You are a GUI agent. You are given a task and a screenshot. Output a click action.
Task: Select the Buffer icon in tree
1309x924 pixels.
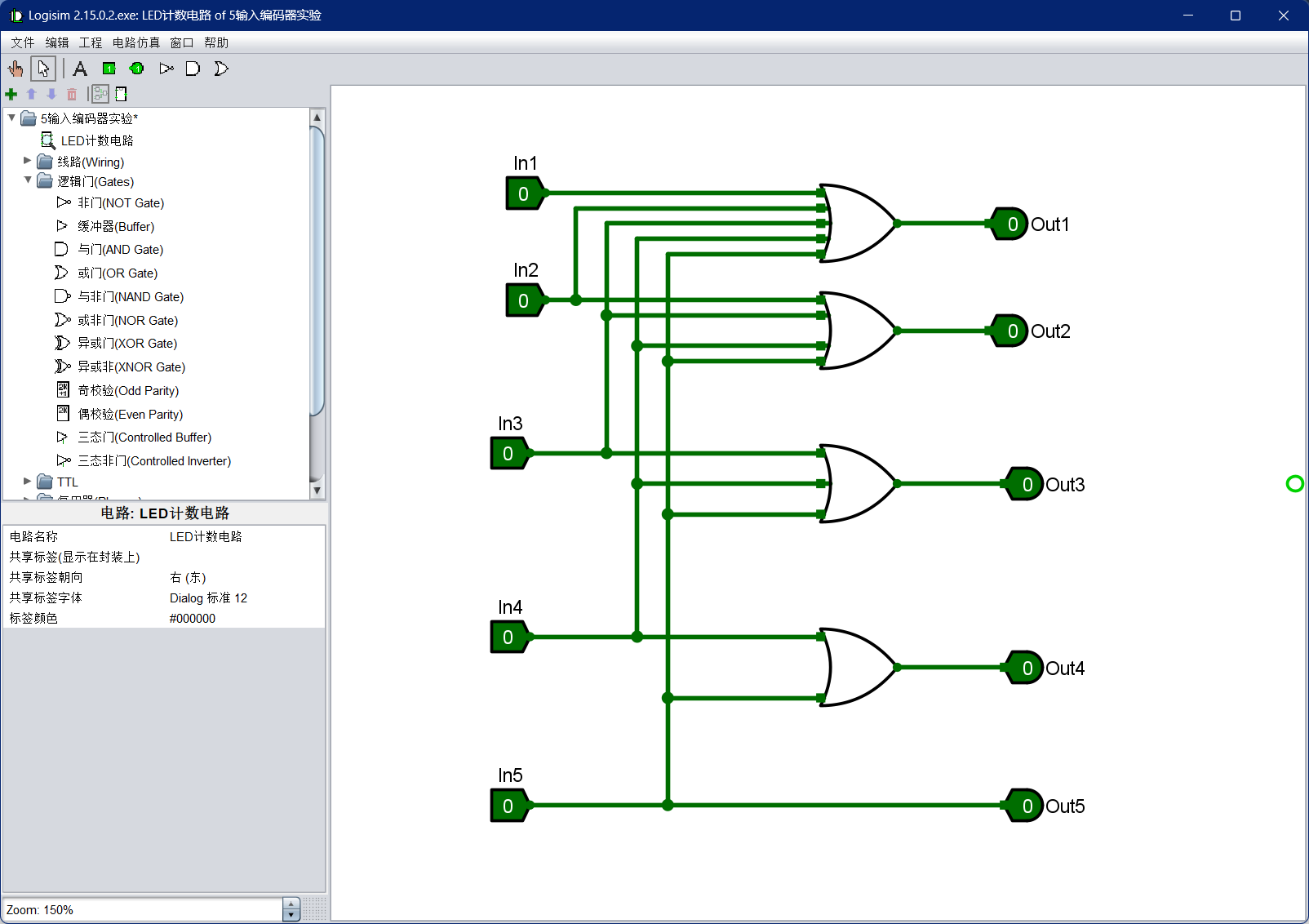pos(62,226)
